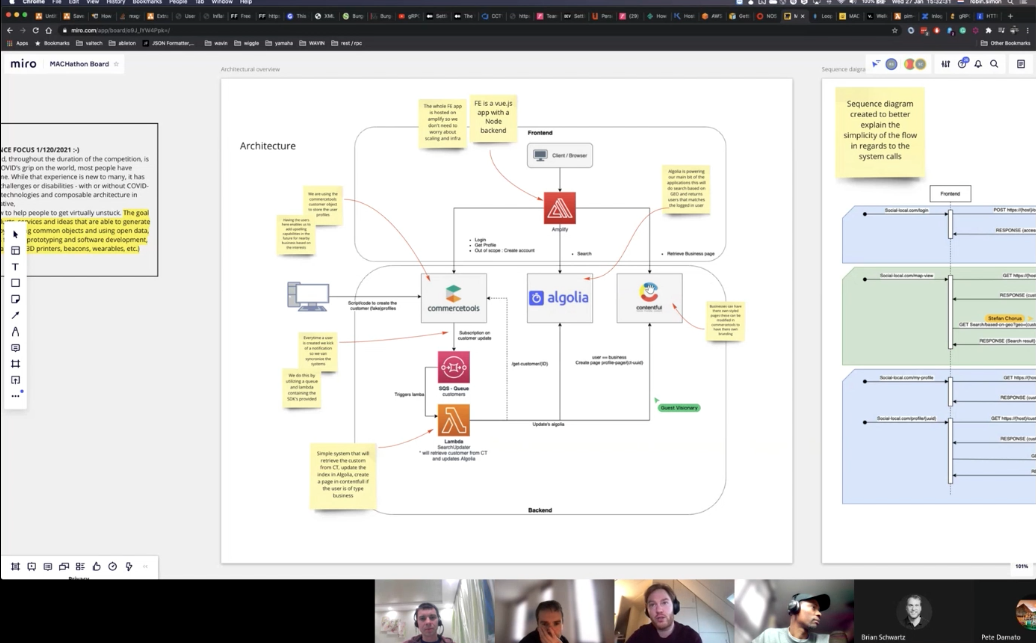
Task: Open the Templates tool in Miro toolbar
Action: (15, 250)
